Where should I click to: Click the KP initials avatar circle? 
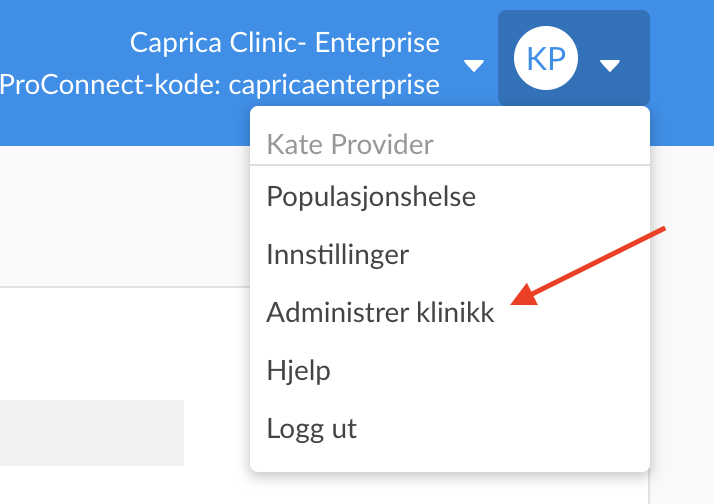pos(546,58)
